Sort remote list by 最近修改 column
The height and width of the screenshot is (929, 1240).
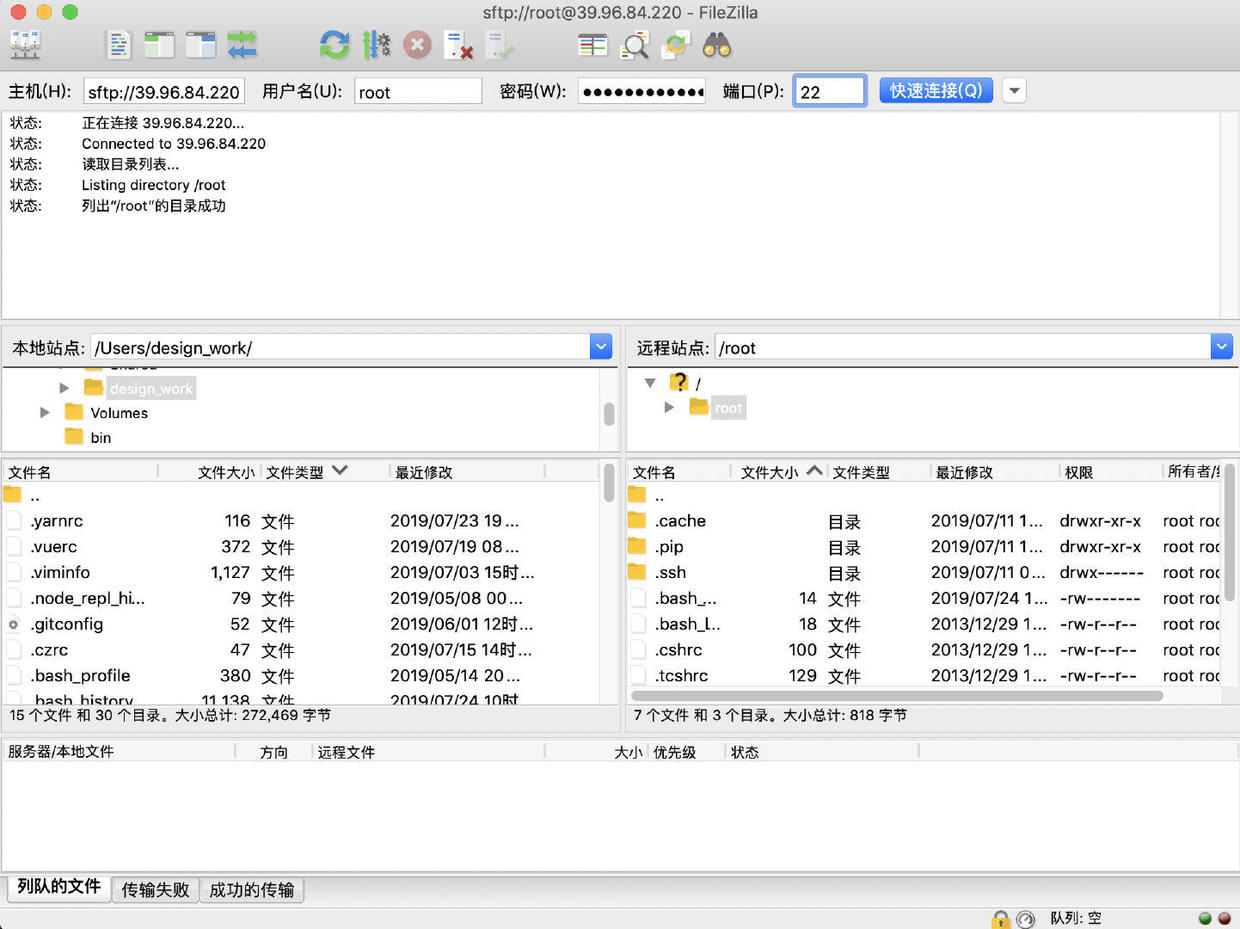click(x=994, y=471)
